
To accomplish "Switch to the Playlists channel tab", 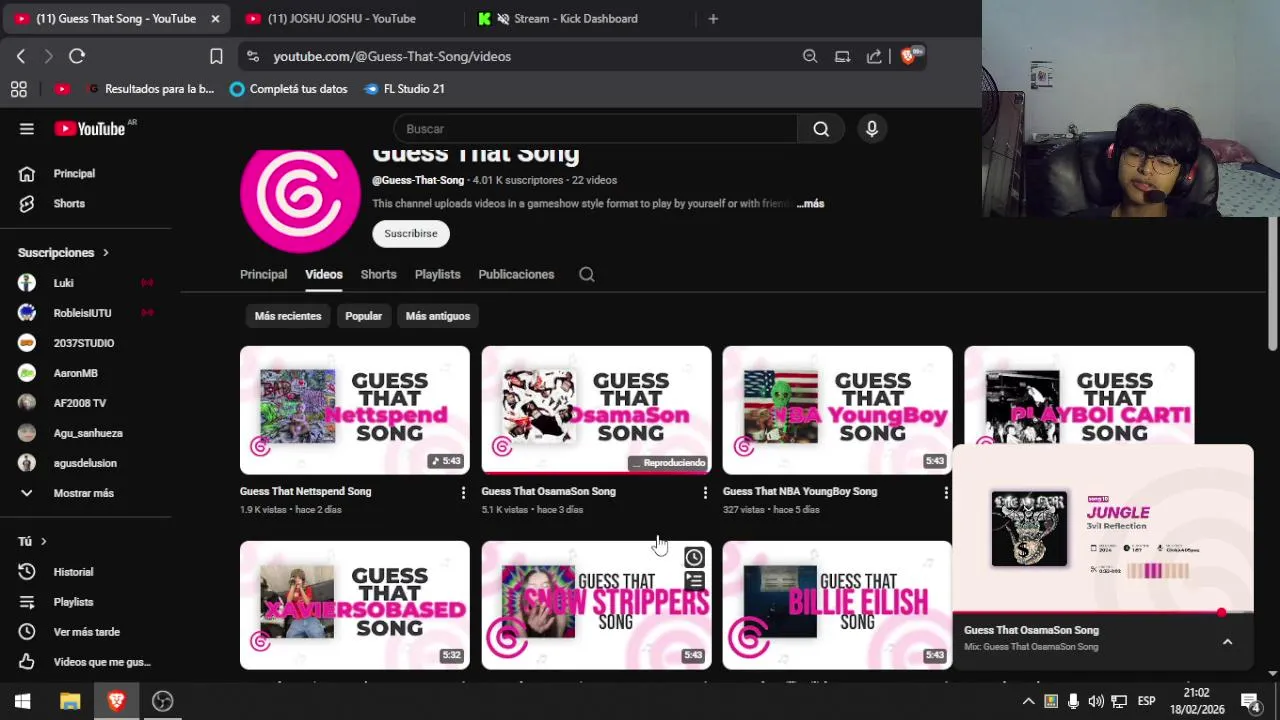I will [437, 274].
